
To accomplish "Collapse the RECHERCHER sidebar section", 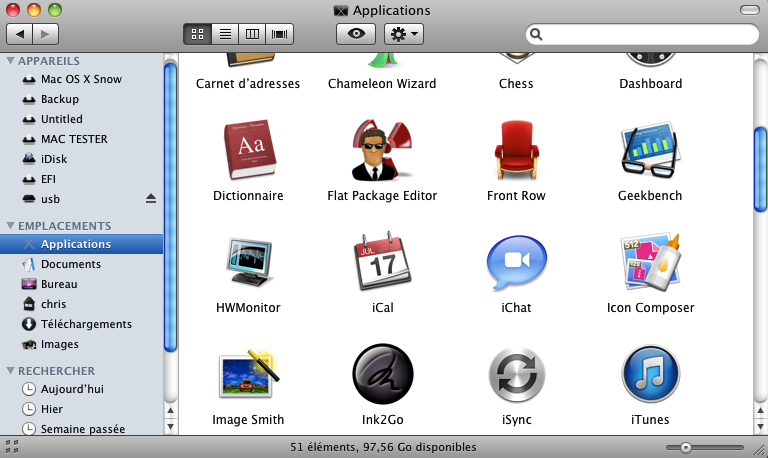I will 10,371.
